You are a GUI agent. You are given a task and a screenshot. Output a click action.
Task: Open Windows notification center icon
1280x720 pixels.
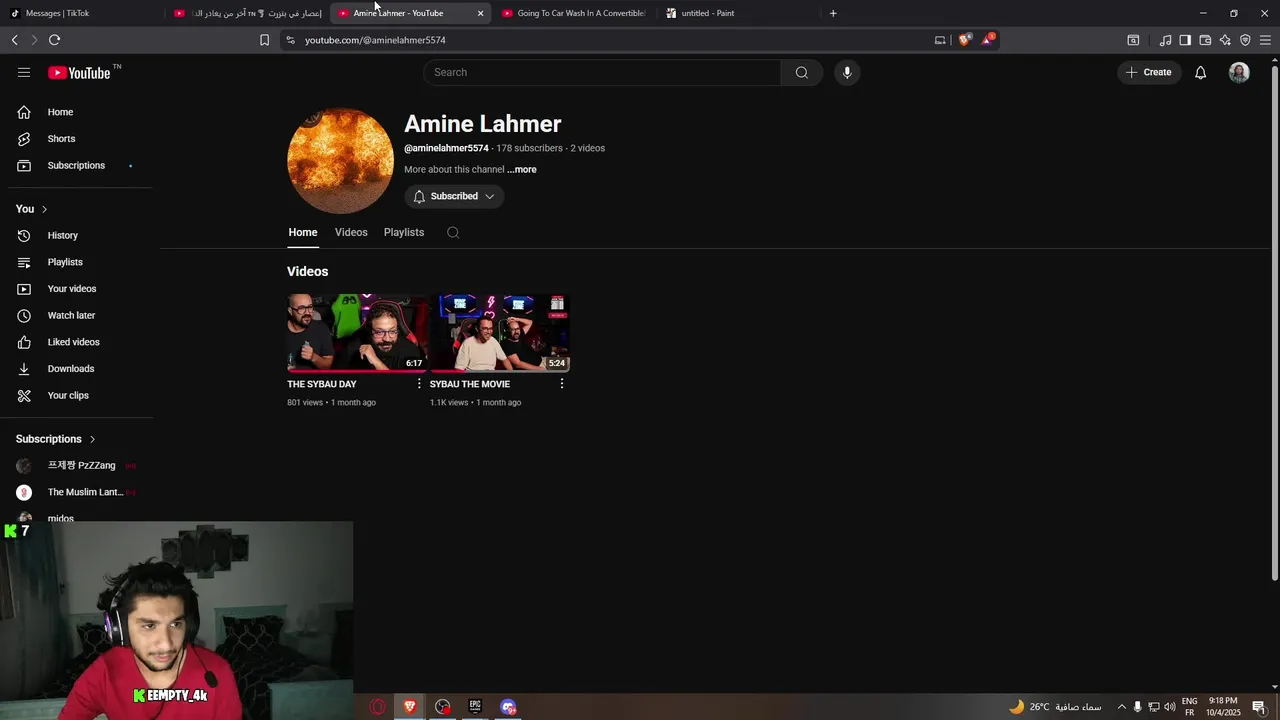[1259, 707]
